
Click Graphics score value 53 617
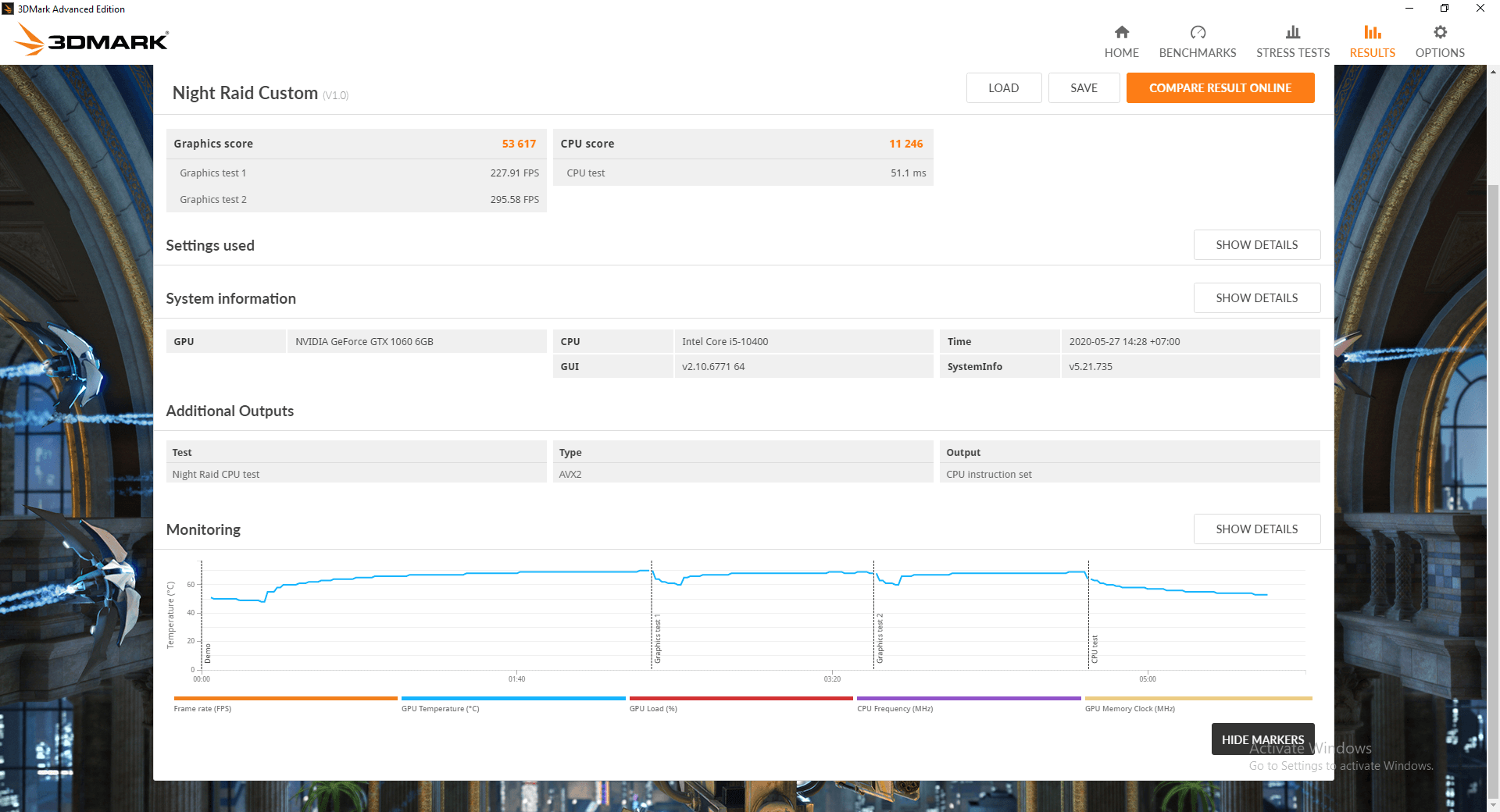[519, 144]
